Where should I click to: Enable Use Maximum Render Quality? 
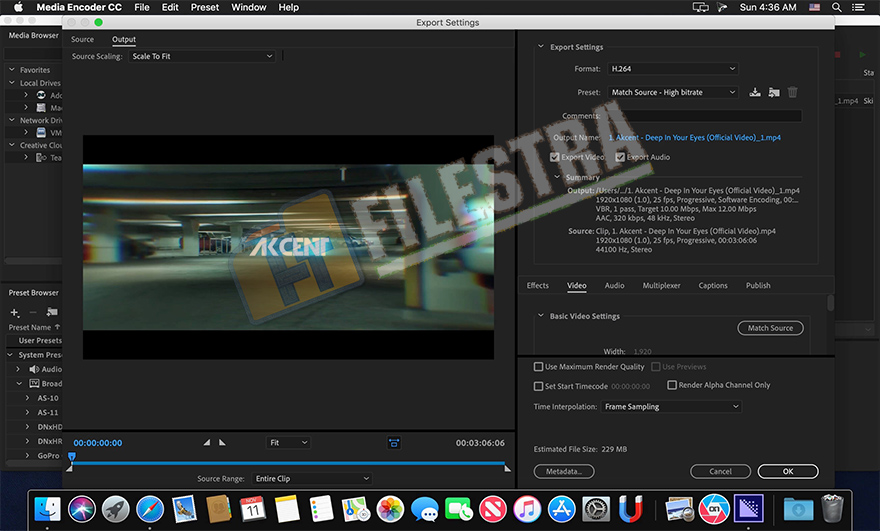(x=538, y=367)
